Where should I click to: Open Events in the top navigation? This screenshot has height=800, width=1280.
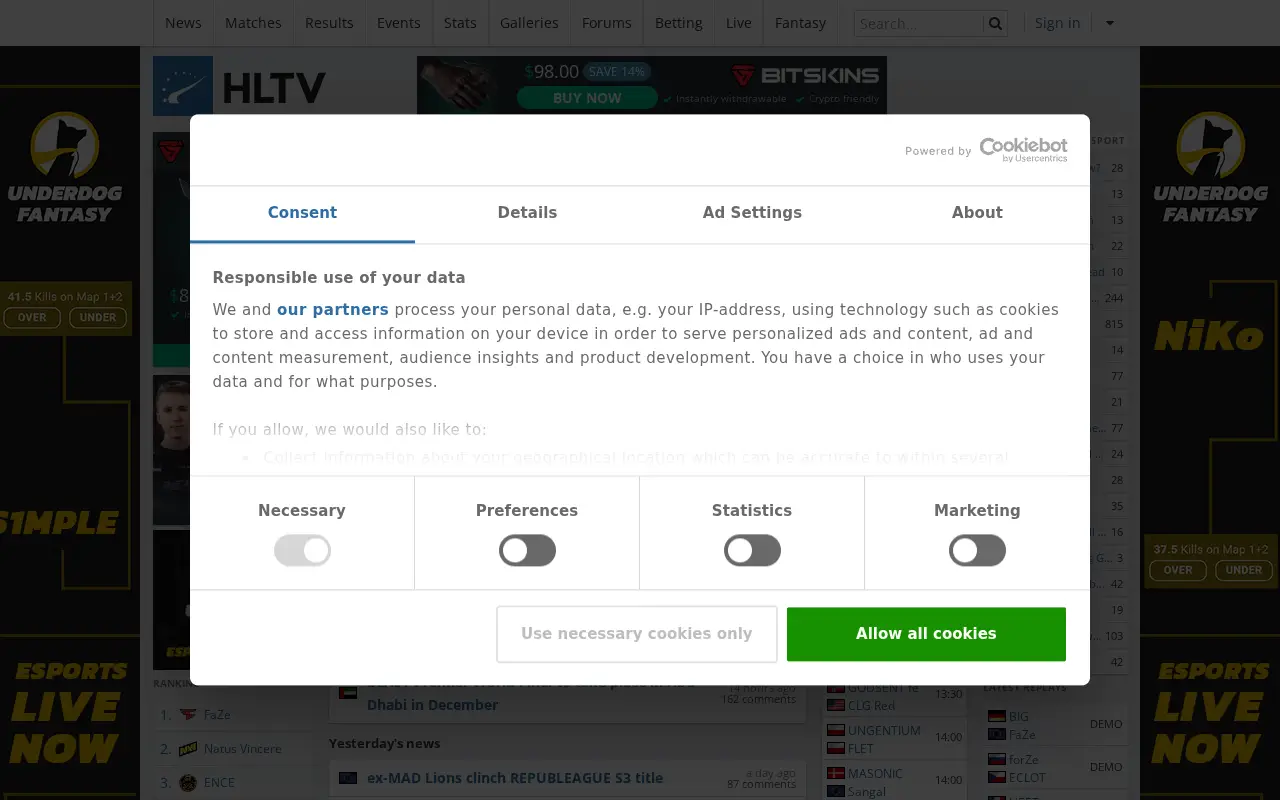[x=398, y=23]
